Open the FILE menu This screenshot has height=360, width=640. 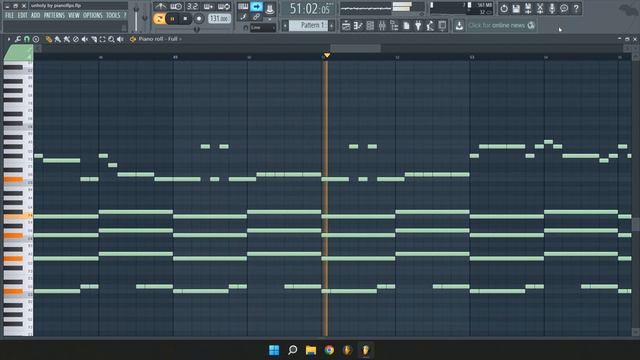9,16
